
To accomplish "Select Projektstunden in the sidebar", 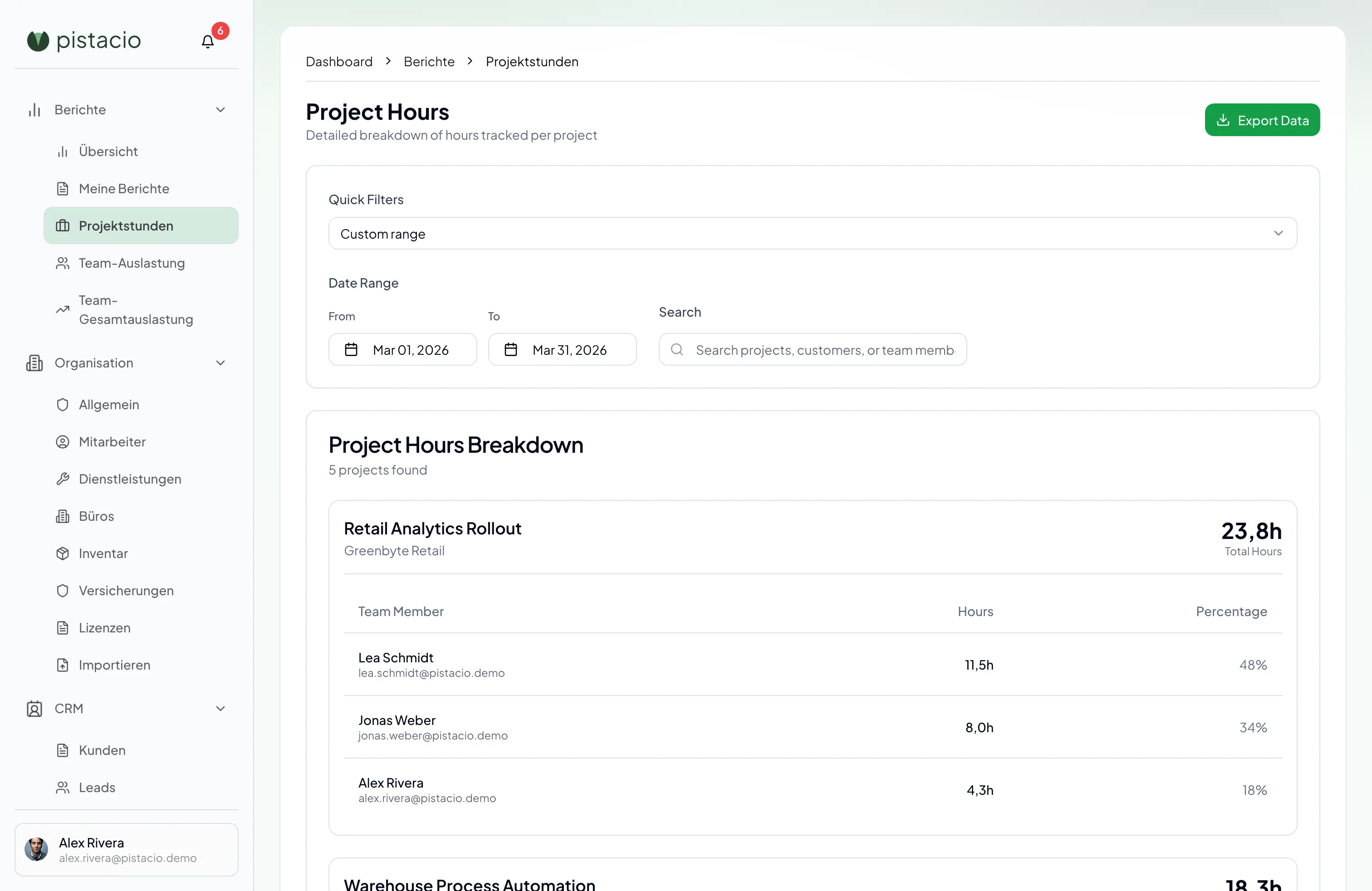I will pyautogui.click(x=141, y=226).
